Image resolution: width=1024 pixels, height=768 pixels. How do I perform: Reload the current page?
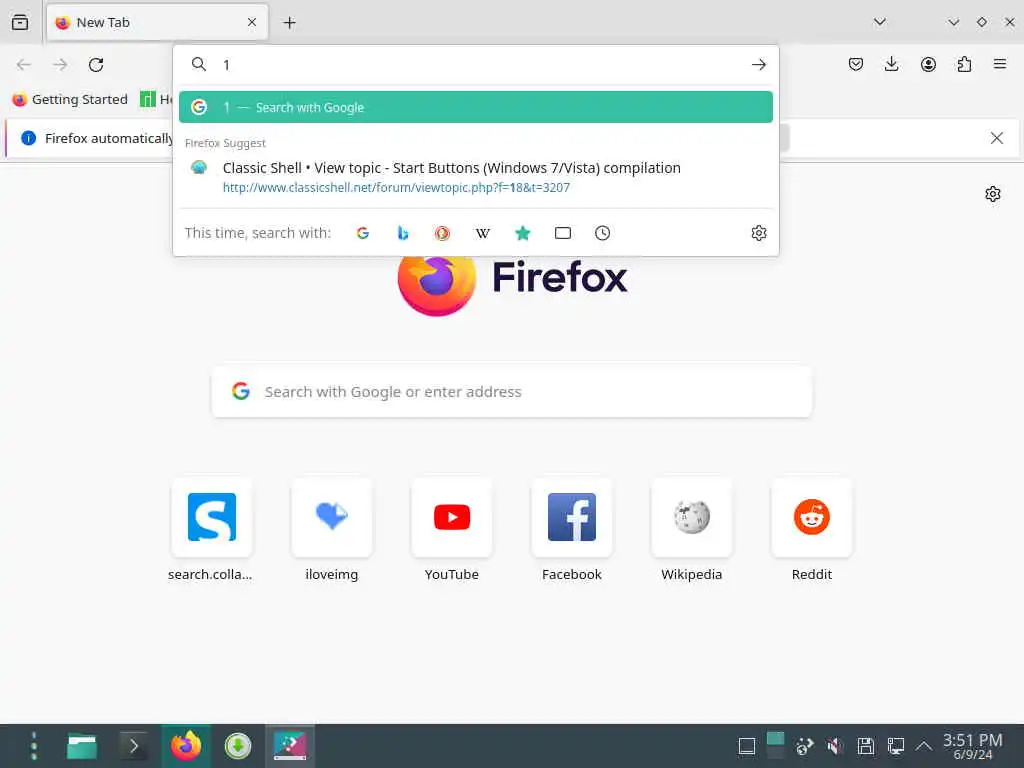pyautogui.click(x=96, y=65)
